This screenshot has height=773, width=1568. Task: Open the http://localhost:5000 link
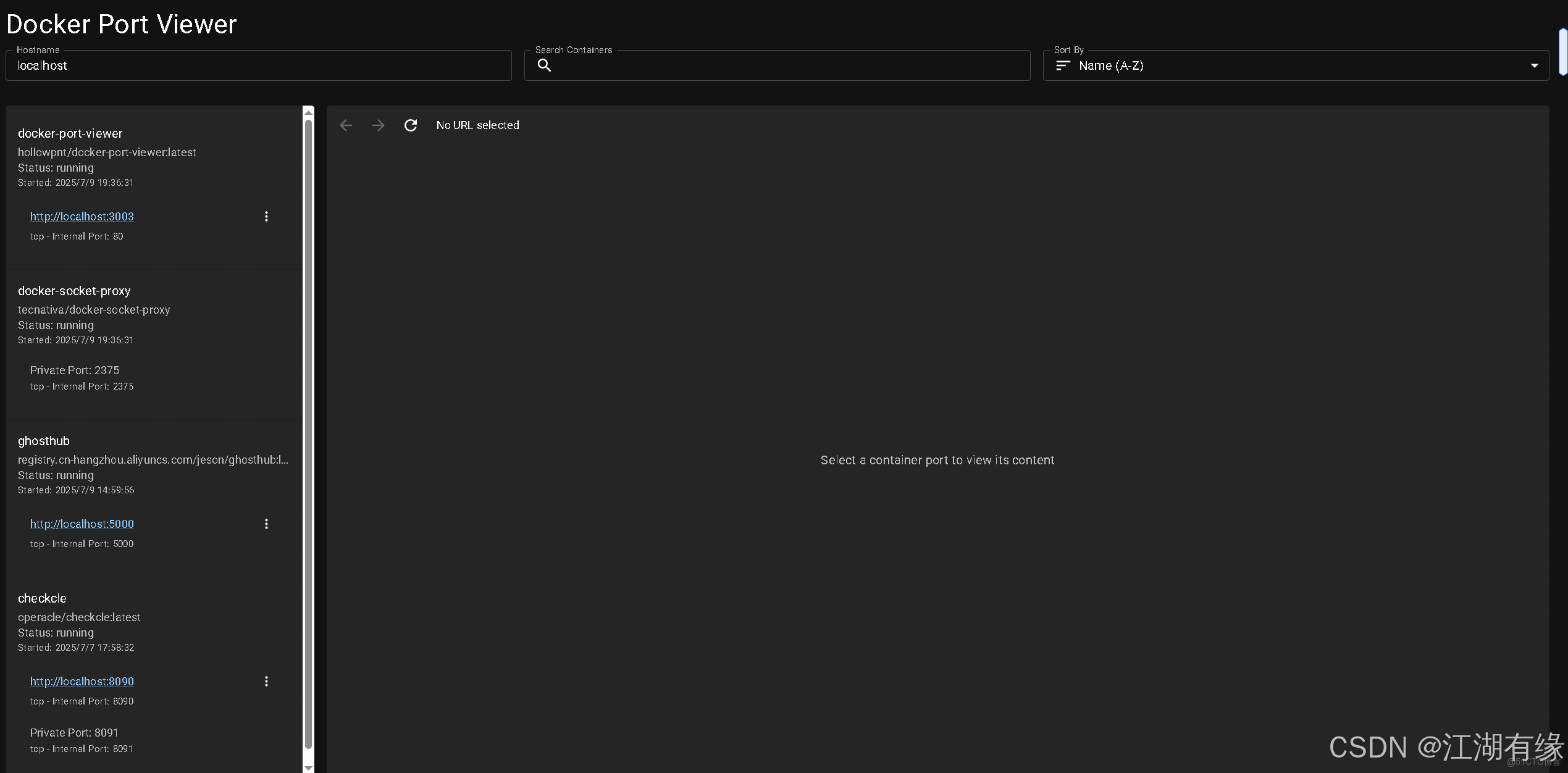[x=82, y=524]
